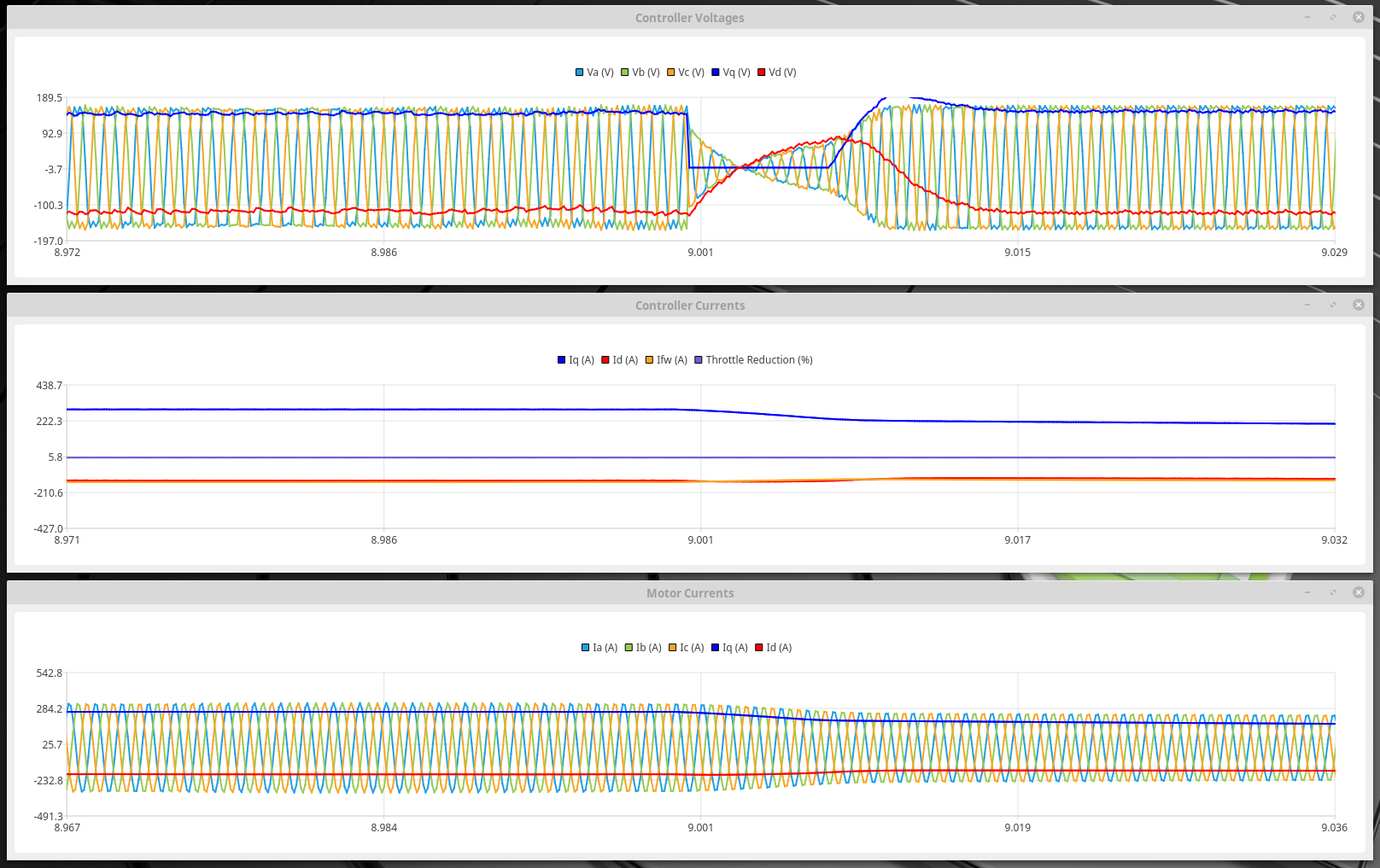The height and width of the screenshot is (868, 1380).
Task: Select Vq (V) in the voltages legend
Action: pyautogui.click(x=731, y=73)
